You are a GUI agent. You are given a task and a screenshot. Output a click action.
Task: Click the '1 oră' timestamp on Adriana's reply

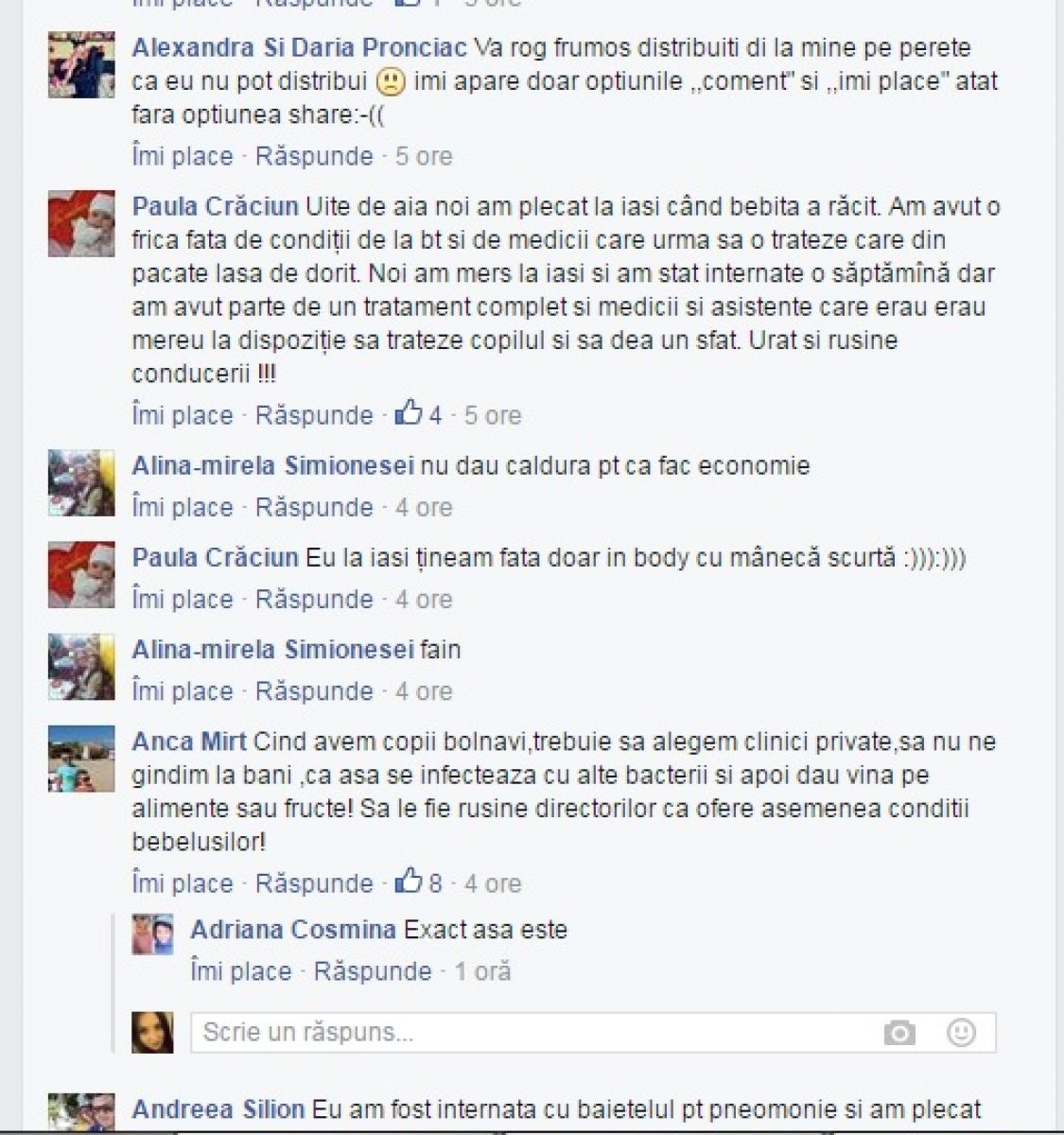point(483,971)
